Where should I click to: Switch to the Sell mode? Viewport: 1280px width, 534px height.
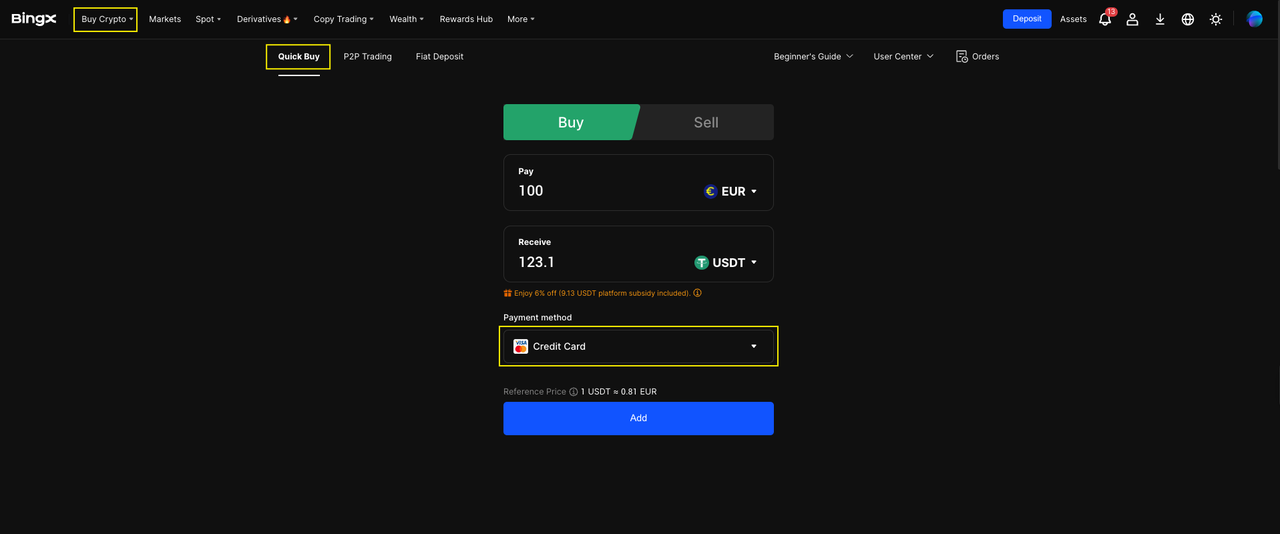tap(706, 122)
